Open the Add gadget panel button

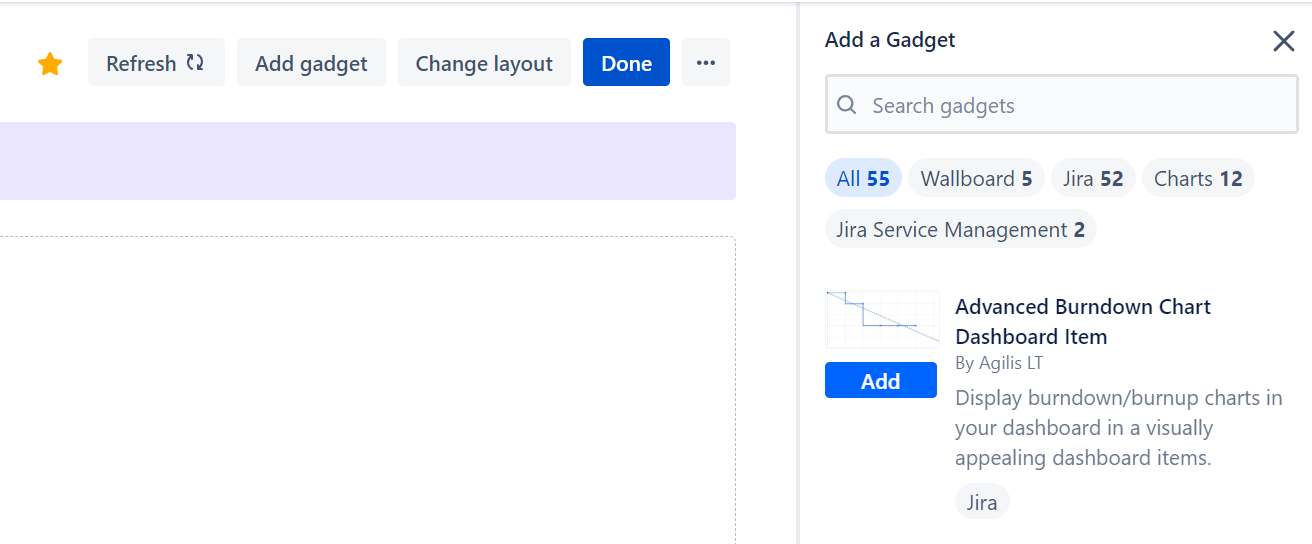(x=311, y=63)
